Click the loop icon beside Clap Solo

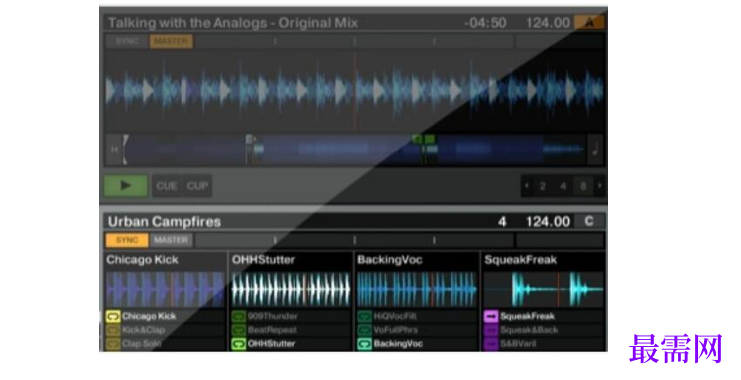pyautogui.click(x=113, y=344)
